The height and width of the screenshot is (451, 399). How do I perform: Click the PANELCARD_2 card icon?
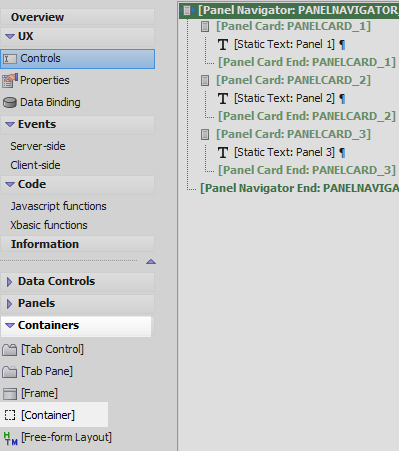pyautogui.click(x=205, y=80)
